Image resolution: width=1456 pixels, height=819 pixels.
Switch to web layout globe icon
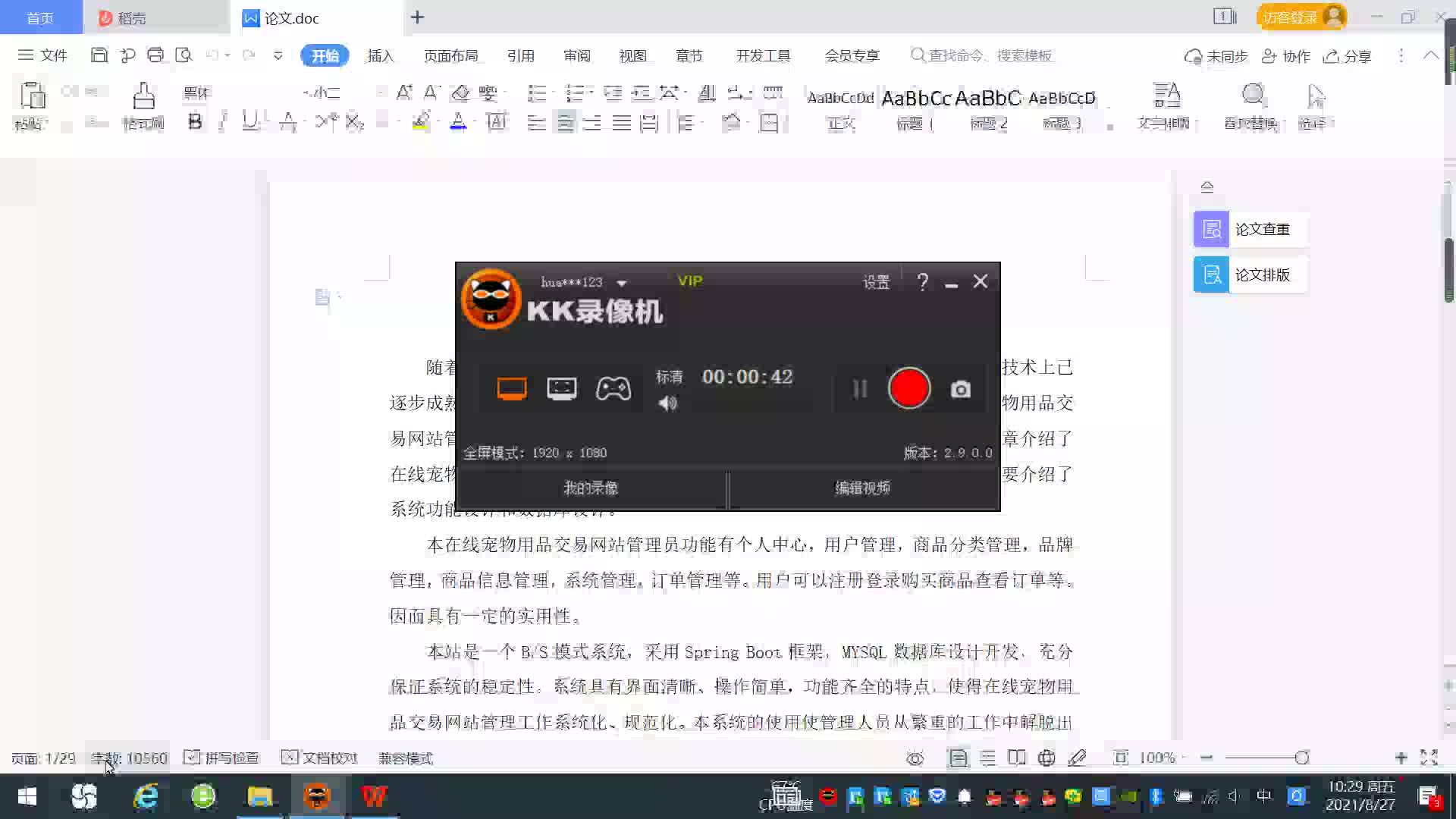[x=1046, y=758]
